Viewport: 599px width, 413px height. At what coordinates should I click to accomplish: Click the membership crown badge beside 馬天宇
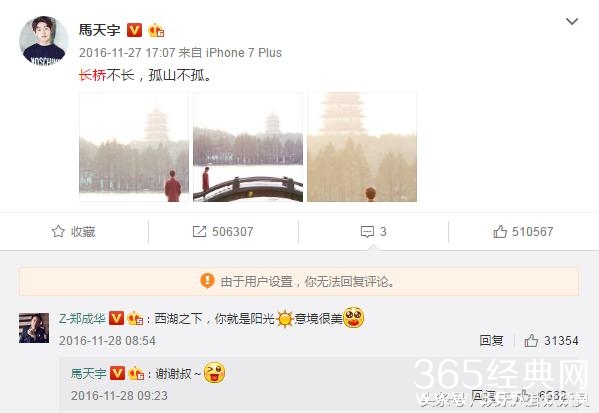point(156,30)
